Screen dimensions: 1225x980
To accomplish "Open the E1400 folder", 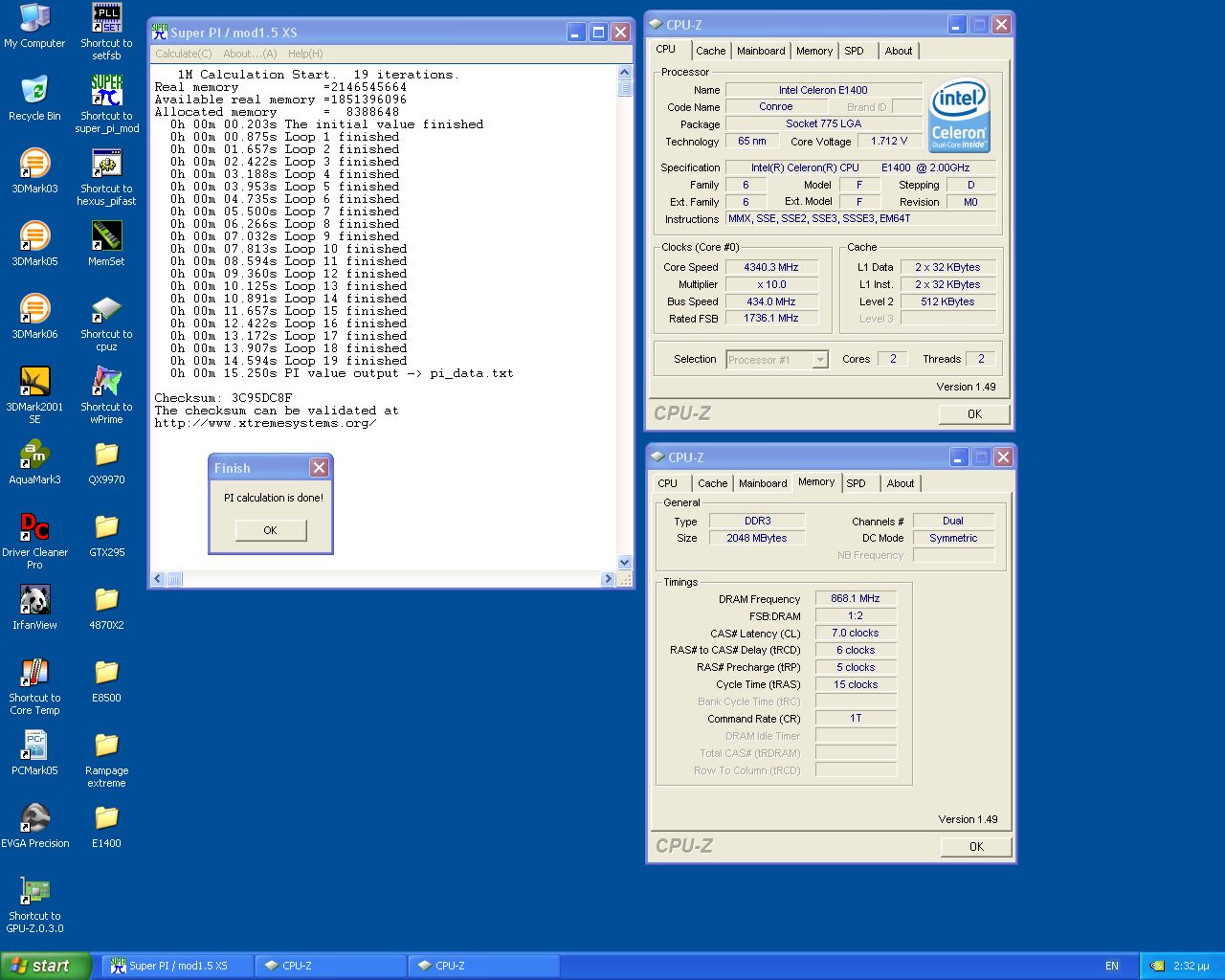I will pos(106,825).
